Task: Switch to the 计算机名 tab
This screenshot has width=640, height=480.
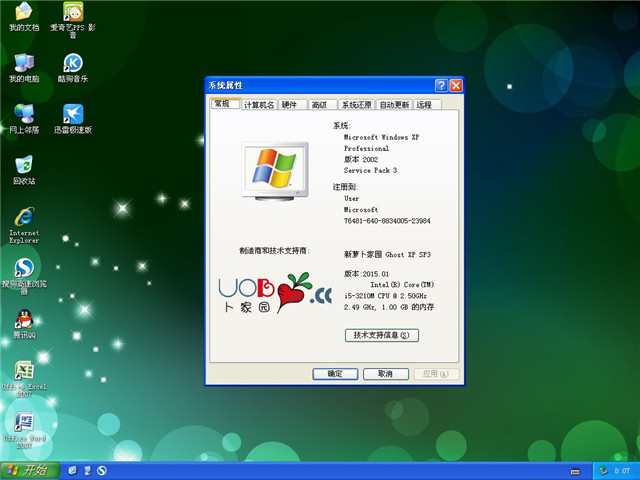Action: 257,104
